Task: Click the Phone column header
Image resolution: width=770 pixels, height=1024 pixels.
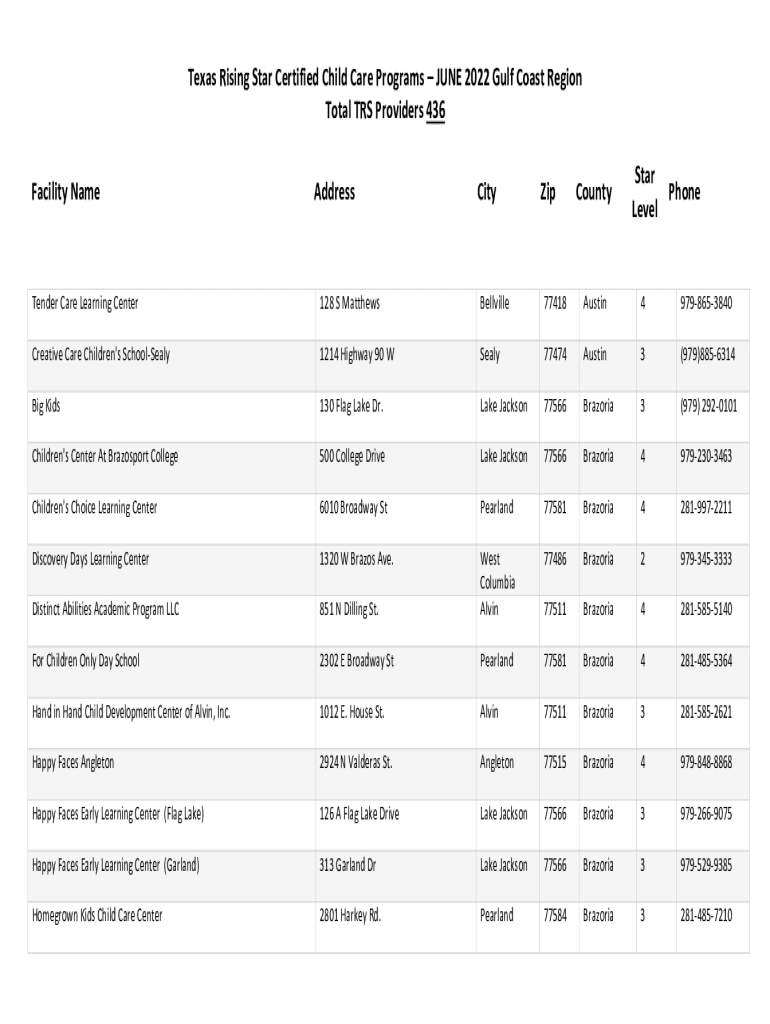Action: [684, 192]
